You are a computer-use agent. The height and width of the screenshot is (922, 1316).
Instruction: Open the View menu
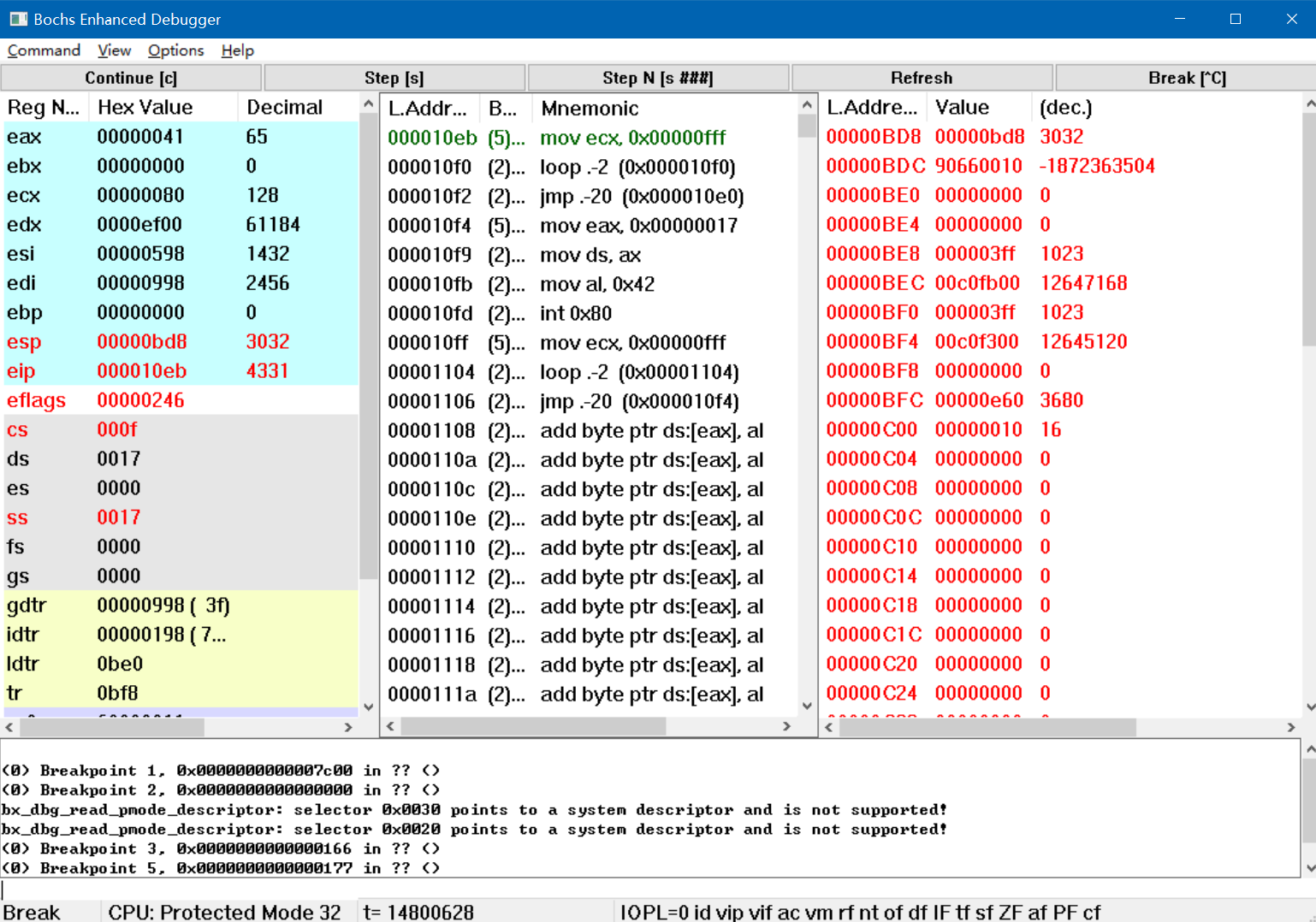coord(114,50)
